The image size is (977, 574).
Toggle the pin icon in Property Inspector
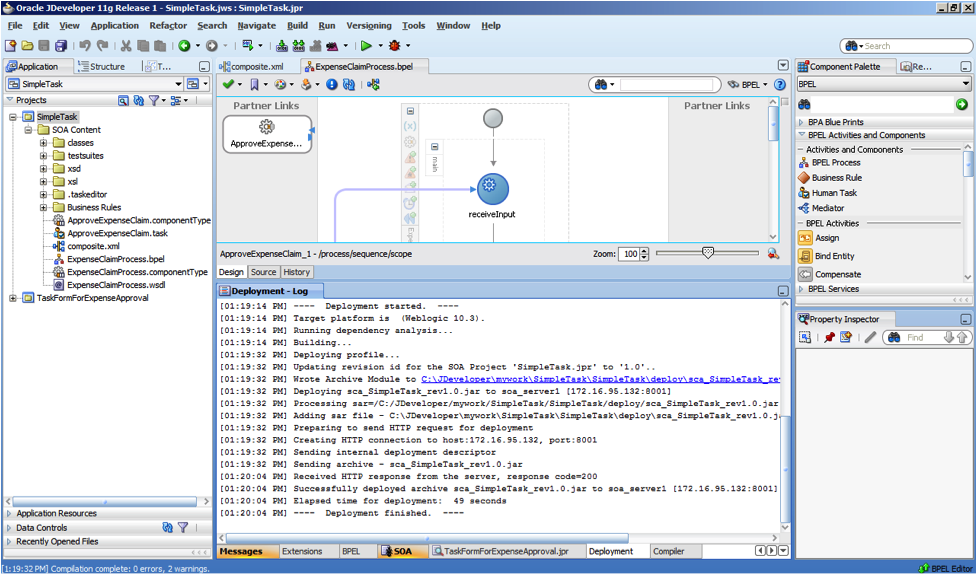tap(828, 338)
